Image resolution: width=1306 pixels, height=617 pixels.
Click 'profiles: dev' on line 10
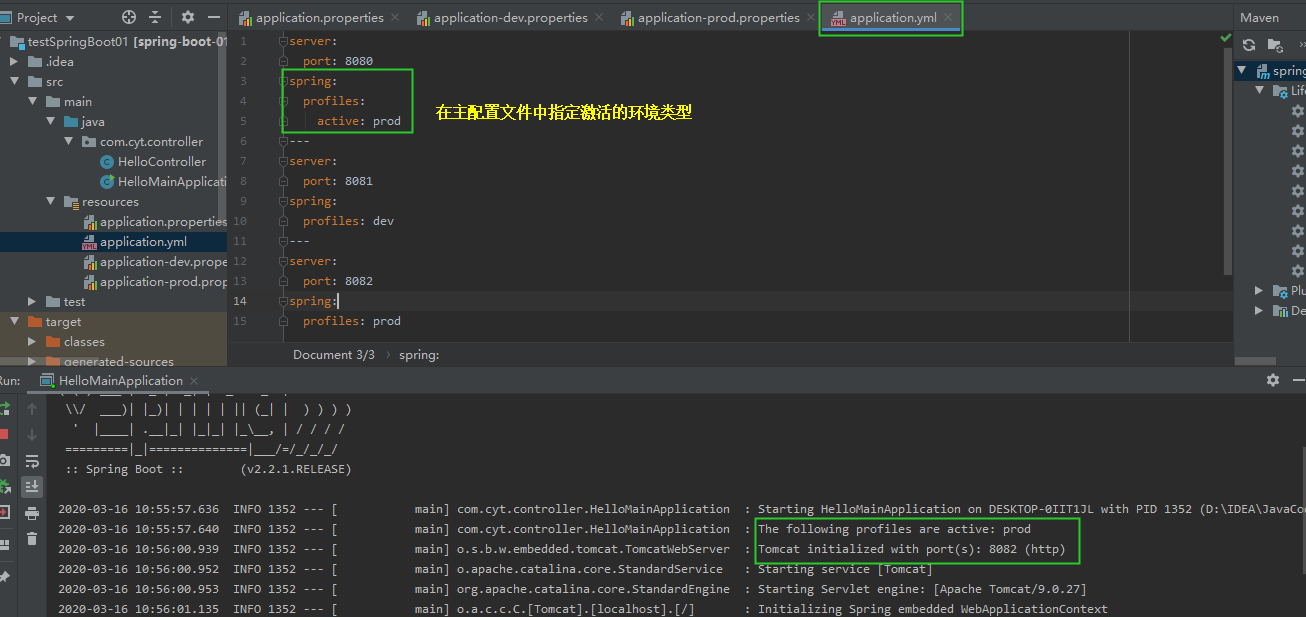(x=348, y=221)
